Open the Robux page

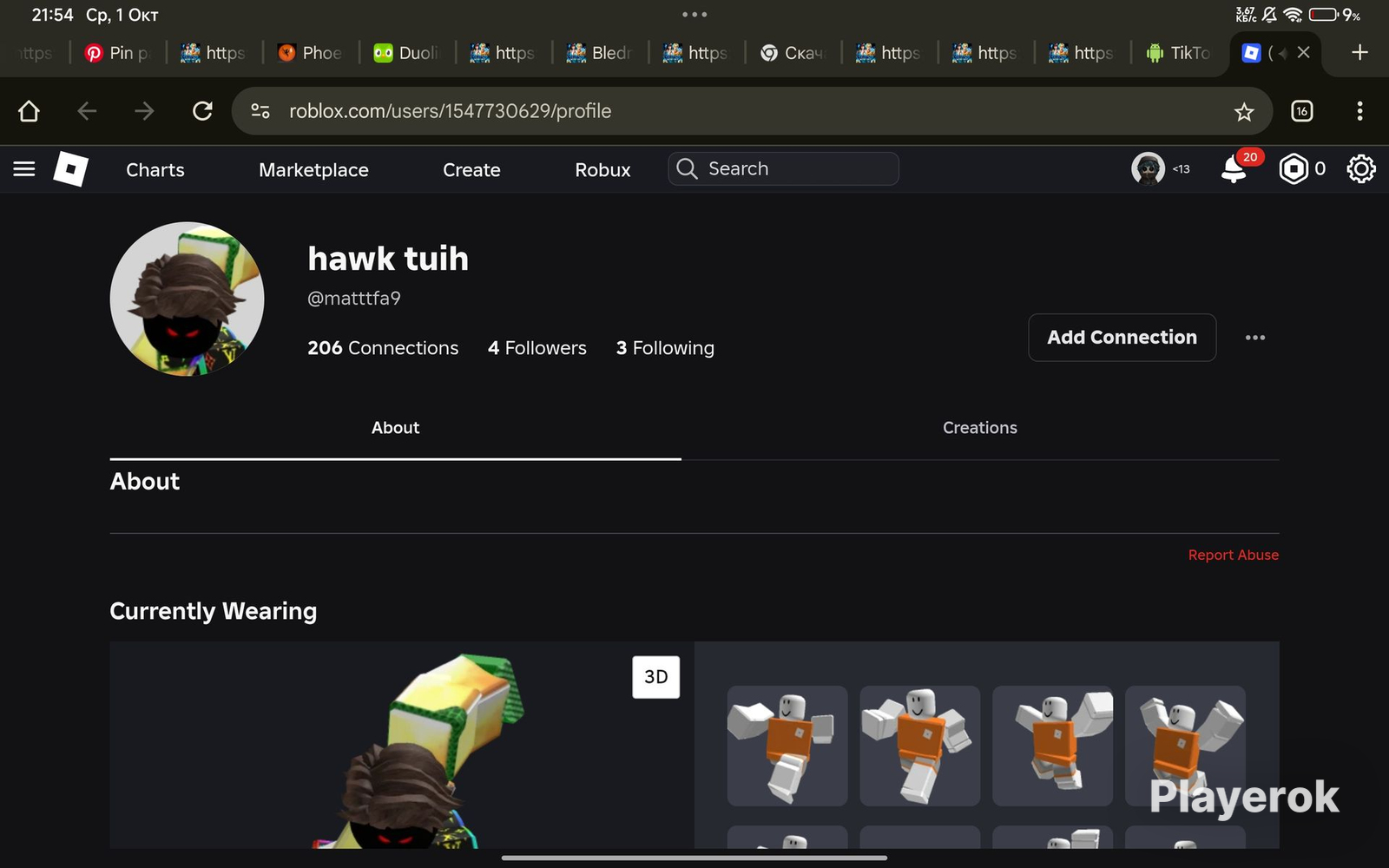pos(602,170)
